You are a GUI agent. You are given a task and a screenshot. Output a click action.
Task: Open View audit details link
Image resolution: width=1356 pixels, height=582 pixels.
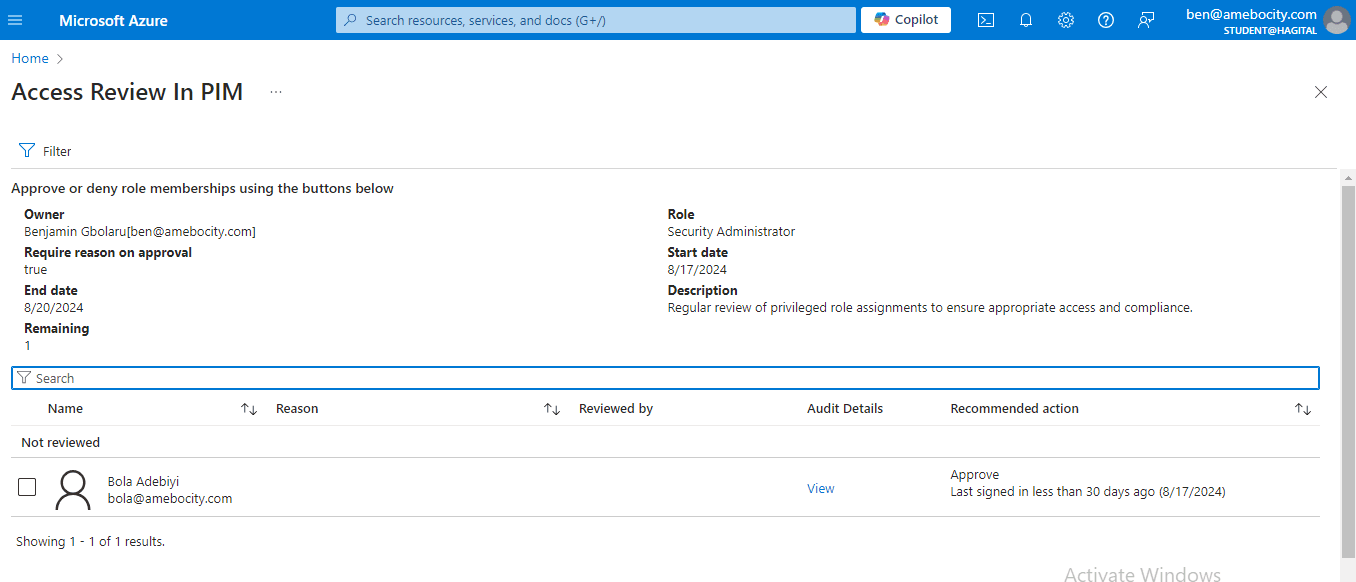[x=820, y=489]
